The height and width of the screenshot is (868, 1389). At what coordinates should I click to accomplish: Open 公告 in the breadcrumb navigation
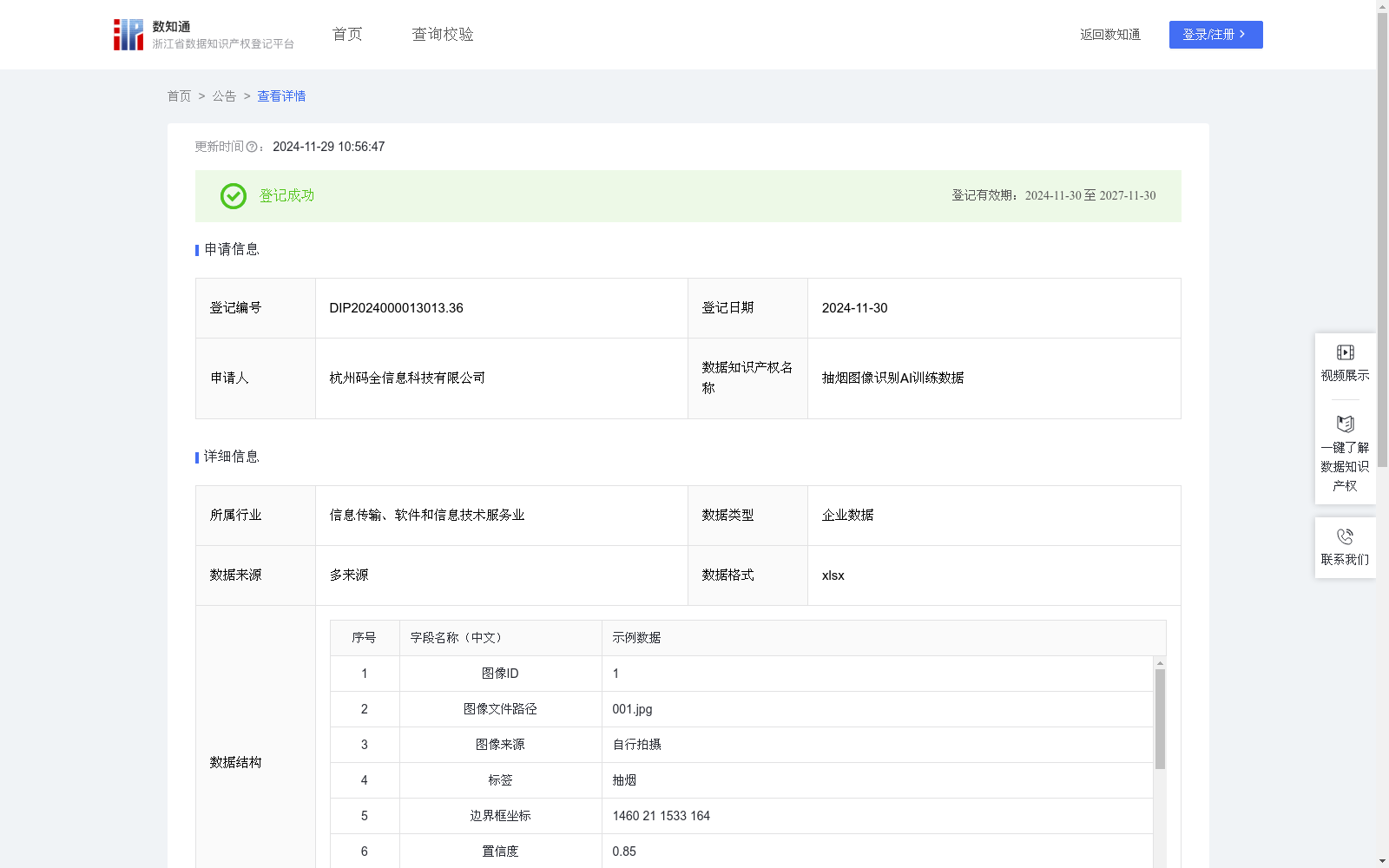click(223, 96)
